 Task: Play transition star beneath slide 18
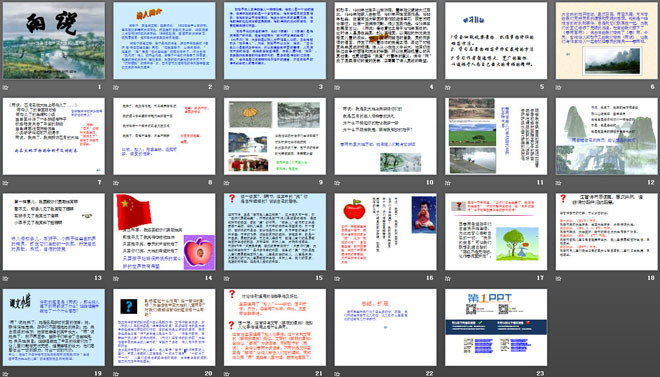(559, 279)
